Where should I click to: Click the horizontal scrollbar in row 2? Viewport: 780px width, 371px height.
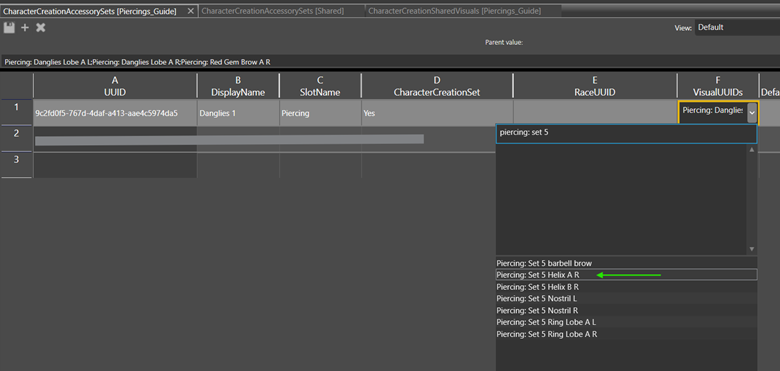click(229, 140)
